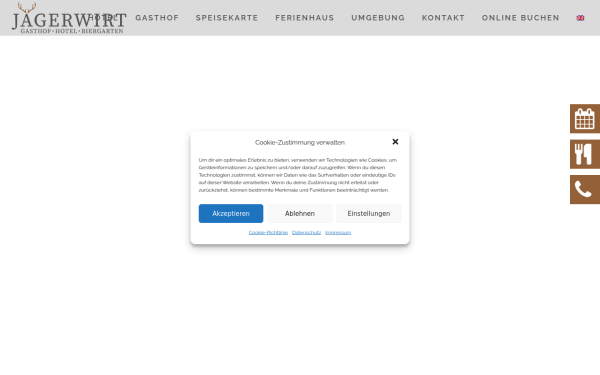
Task: Open cookie Einstellungen button
Action: (x=368, y=214)
